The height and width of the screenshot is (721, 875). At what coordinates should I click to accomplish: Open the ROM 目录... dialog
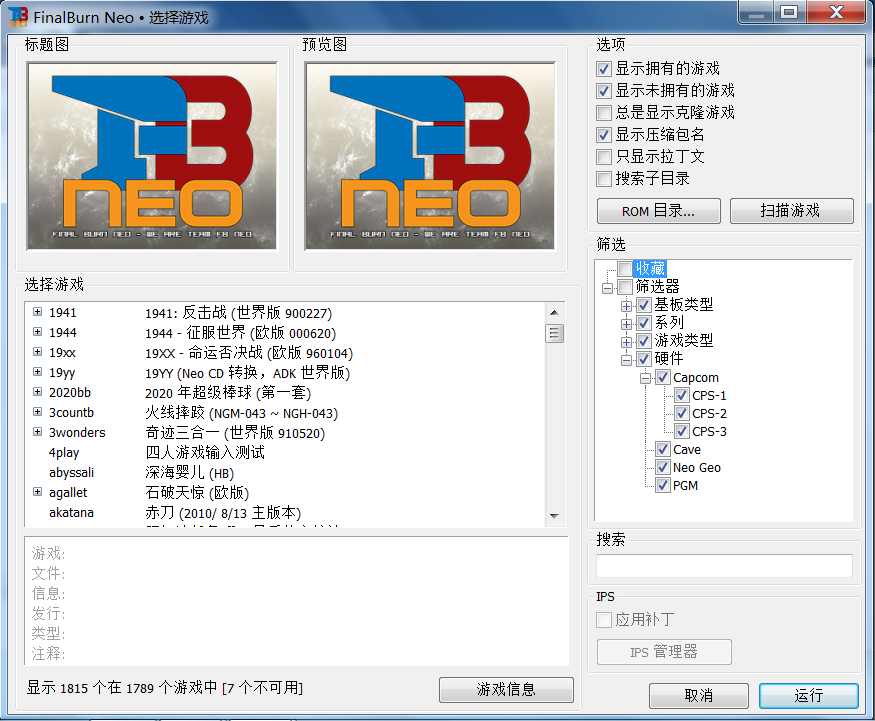(x=658, y=211)
